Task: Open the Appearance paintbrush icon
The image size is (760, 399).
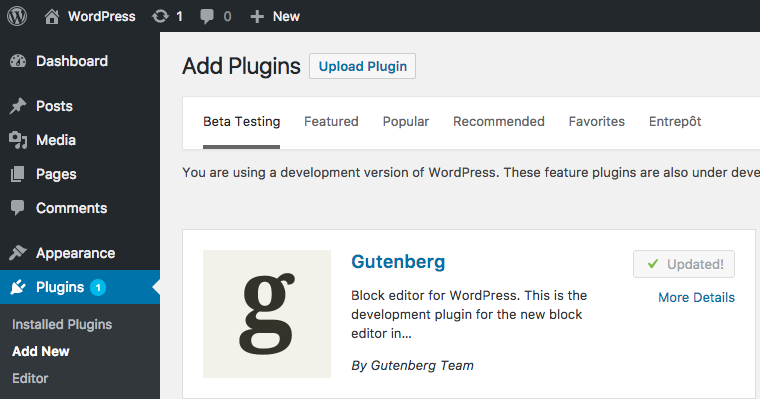Action: point(18,253)
